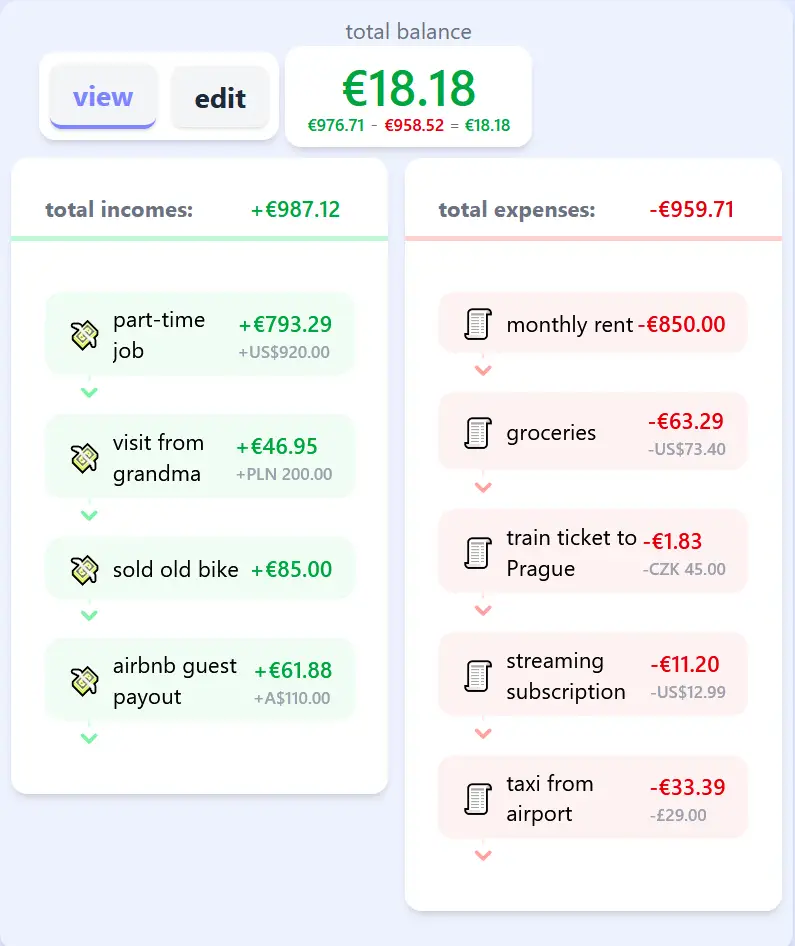Viewport: 795px width, 946px height.
Task: Expand chevron below groceries expense
Action: pyautogui.click(x=483, y=487)
